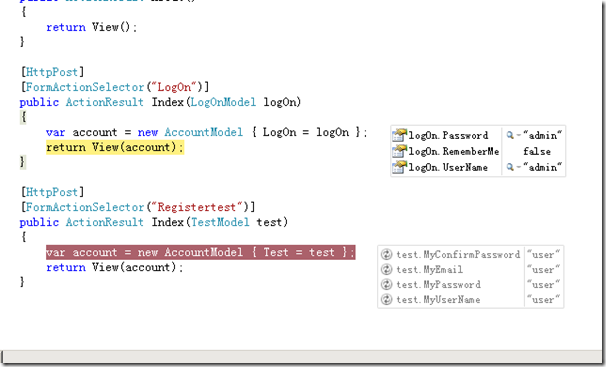Click the first [HttpPost] attribute
606x367 pixels.
point(52,72)
